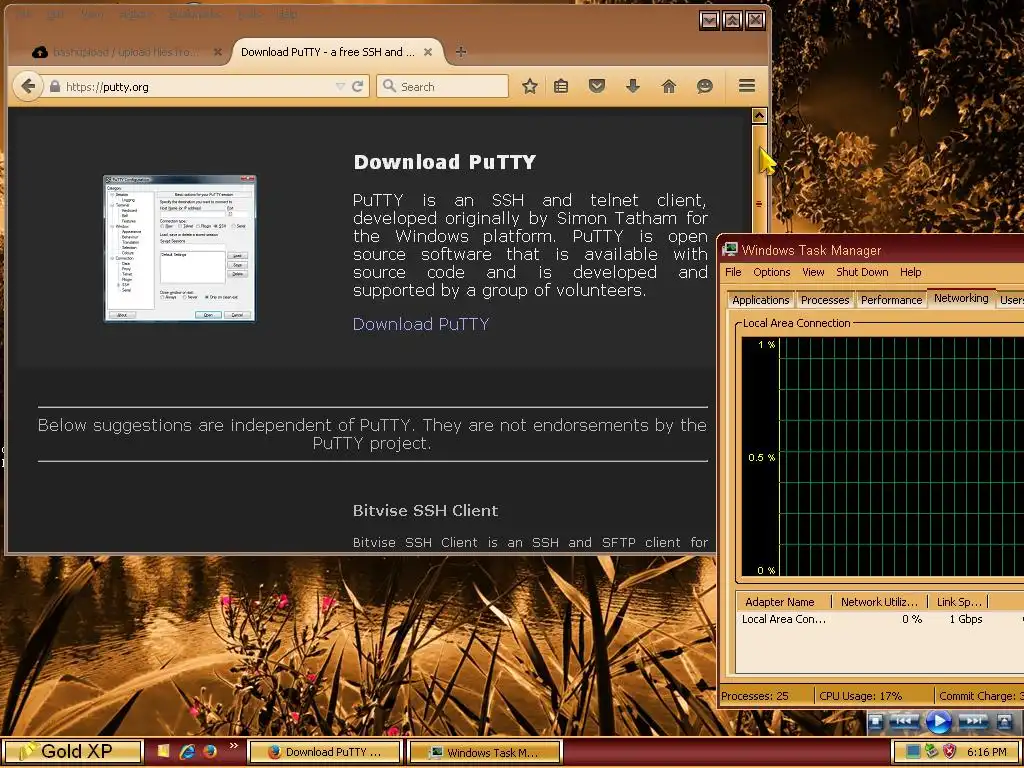
Task: Click the Download PuTTY link
Action: (421, 324)
